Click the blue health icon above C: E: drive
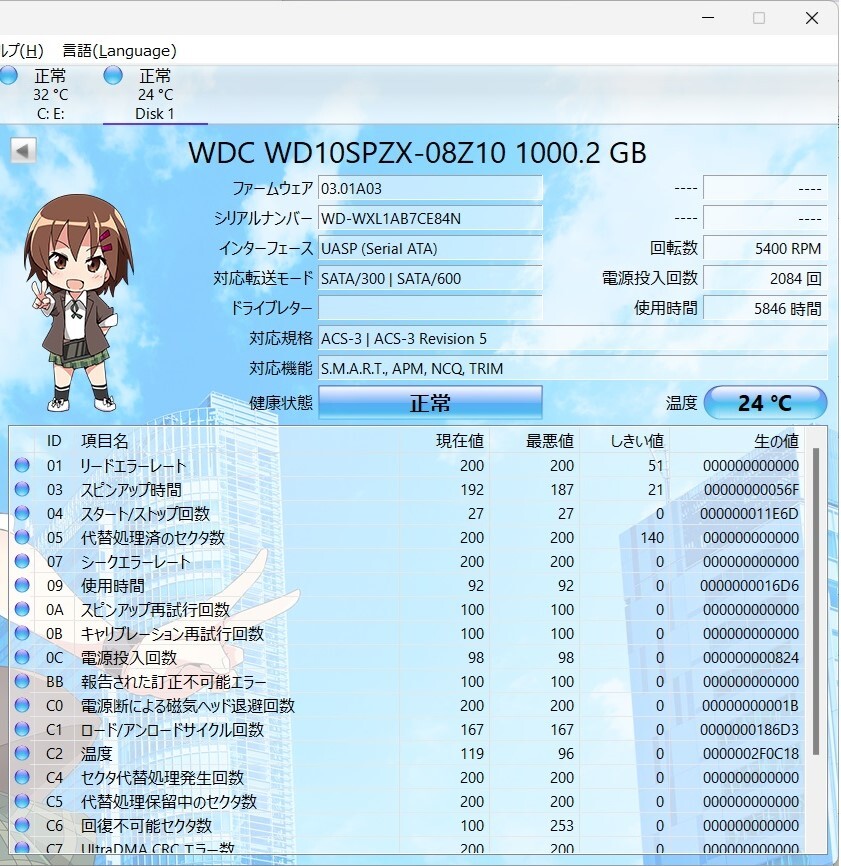Image resolution: width=841 pixels, height=866 pixels. click(10, 74)
